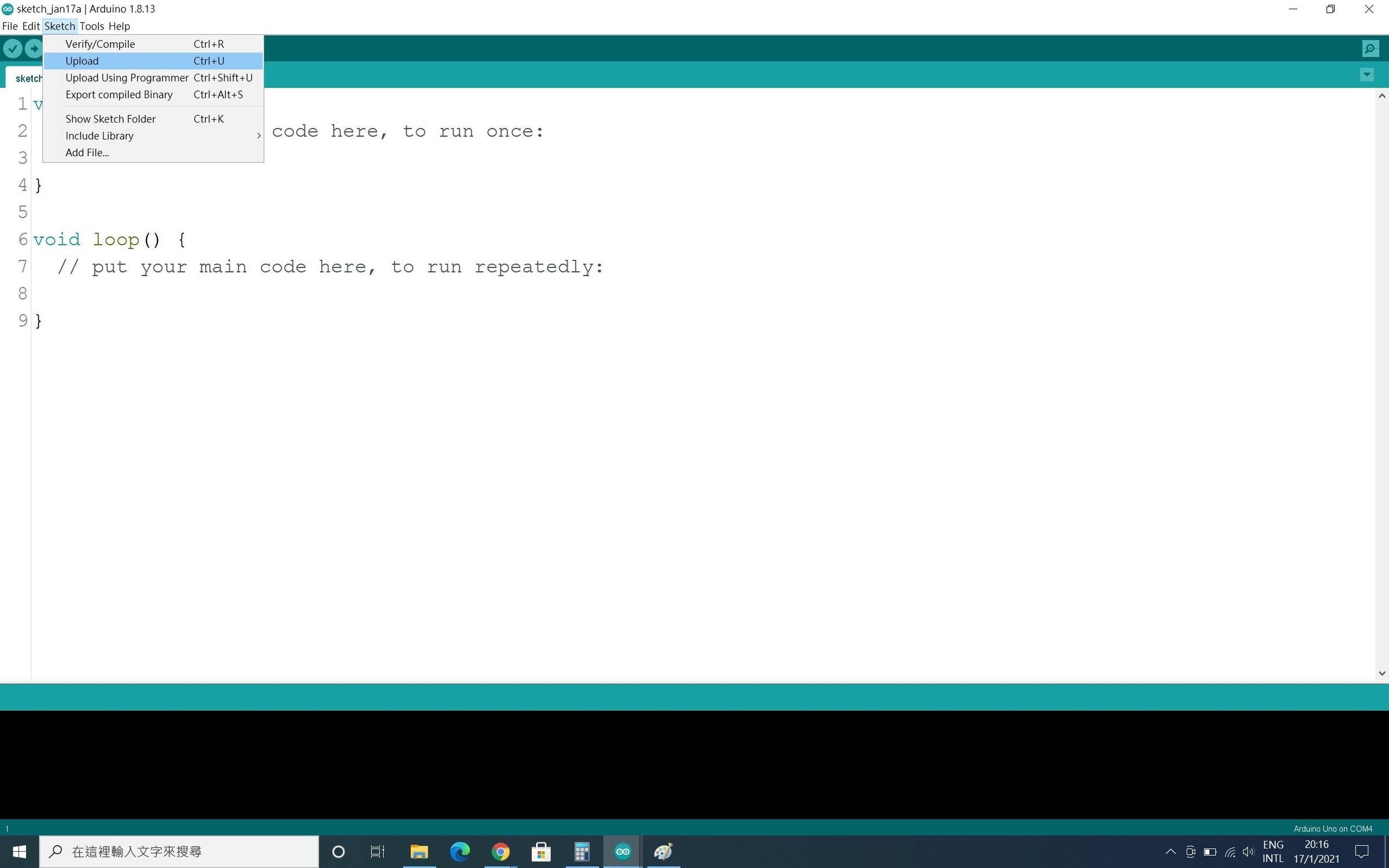Launch Google Chrome from taskbar
Screen dimensions: 1389x868
pyautogui.click(x=501, y=851)
